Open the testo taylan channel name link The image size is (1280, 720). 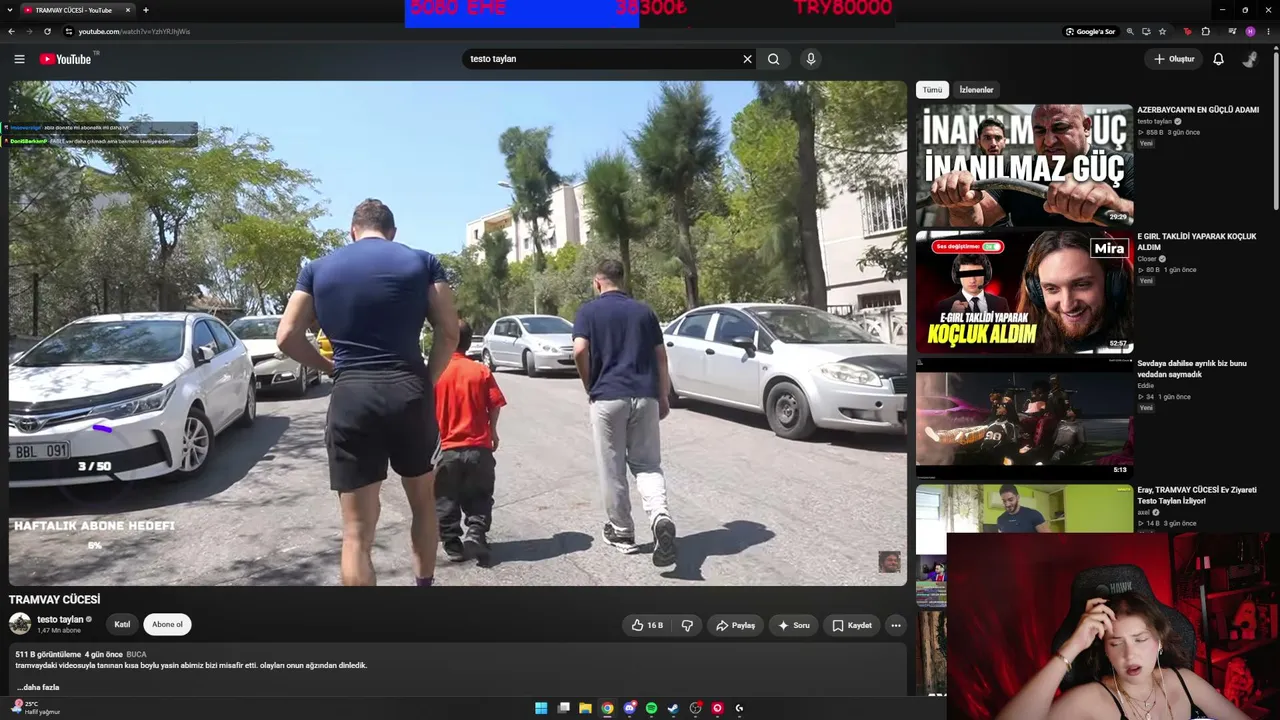point(60,619)
